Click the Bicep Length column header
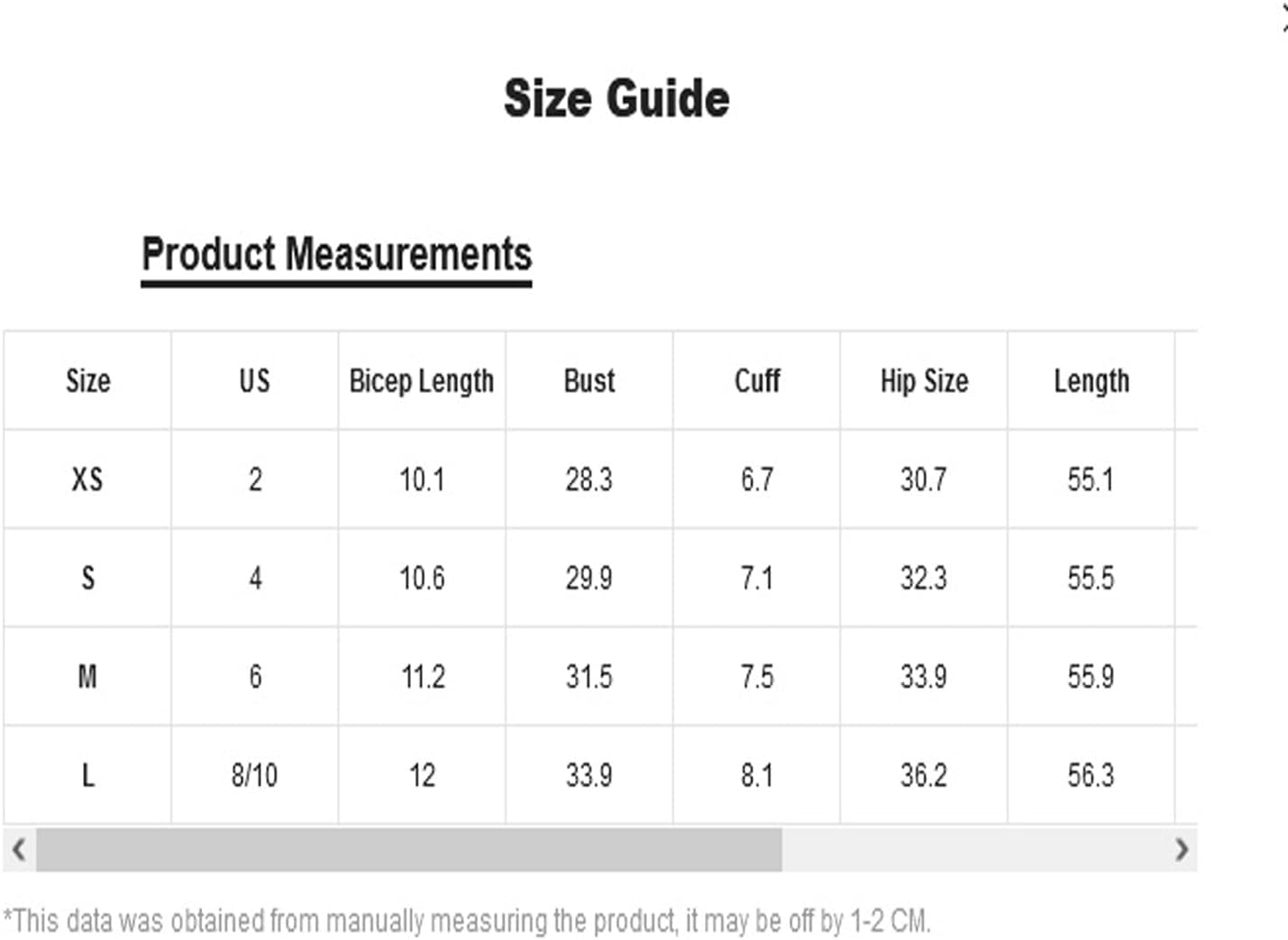 point(422,380)
